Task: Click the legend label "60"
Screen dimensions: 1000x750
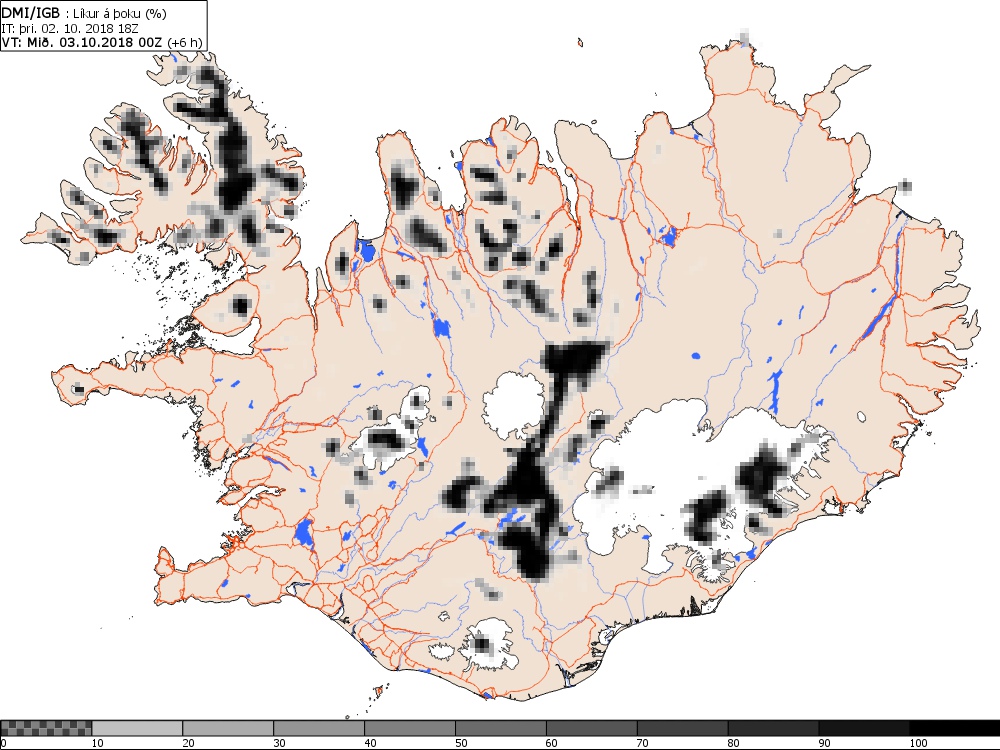Action: click(552, 743)
